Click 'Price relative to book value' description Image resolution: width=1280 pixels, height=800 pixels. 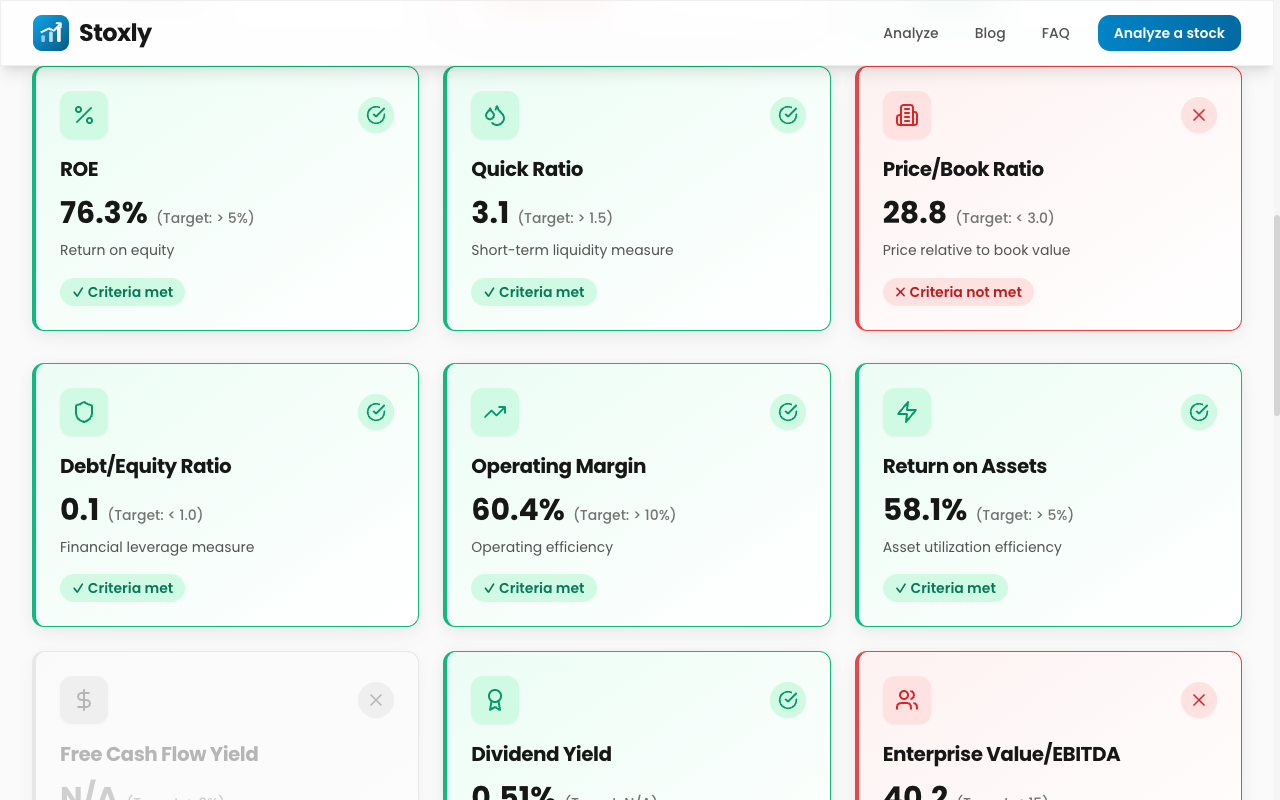[976, 250]
